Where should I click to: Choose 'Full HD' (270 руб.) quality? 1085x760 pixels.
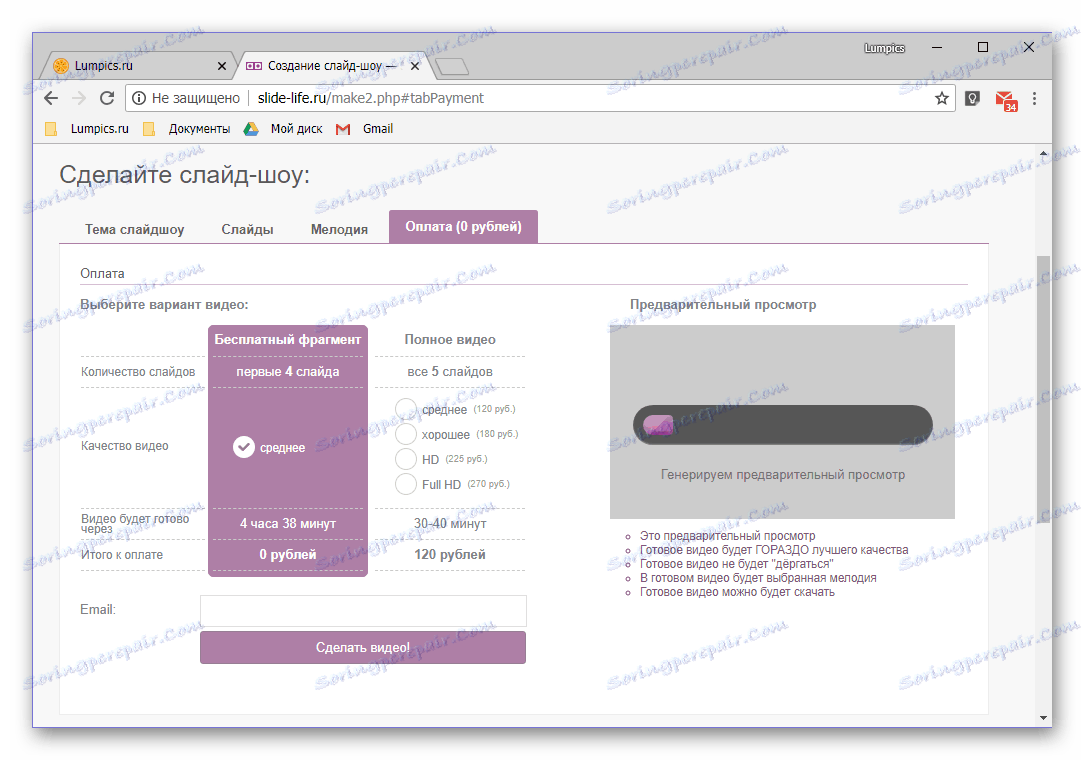pos(405,484)
